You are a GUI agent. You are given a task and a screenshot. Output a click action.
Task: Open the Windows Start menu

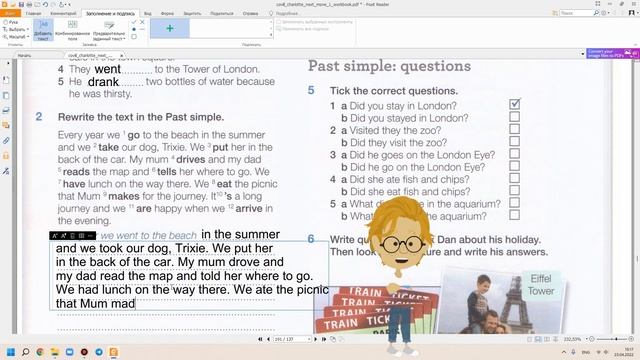click(x=11, y=352)
